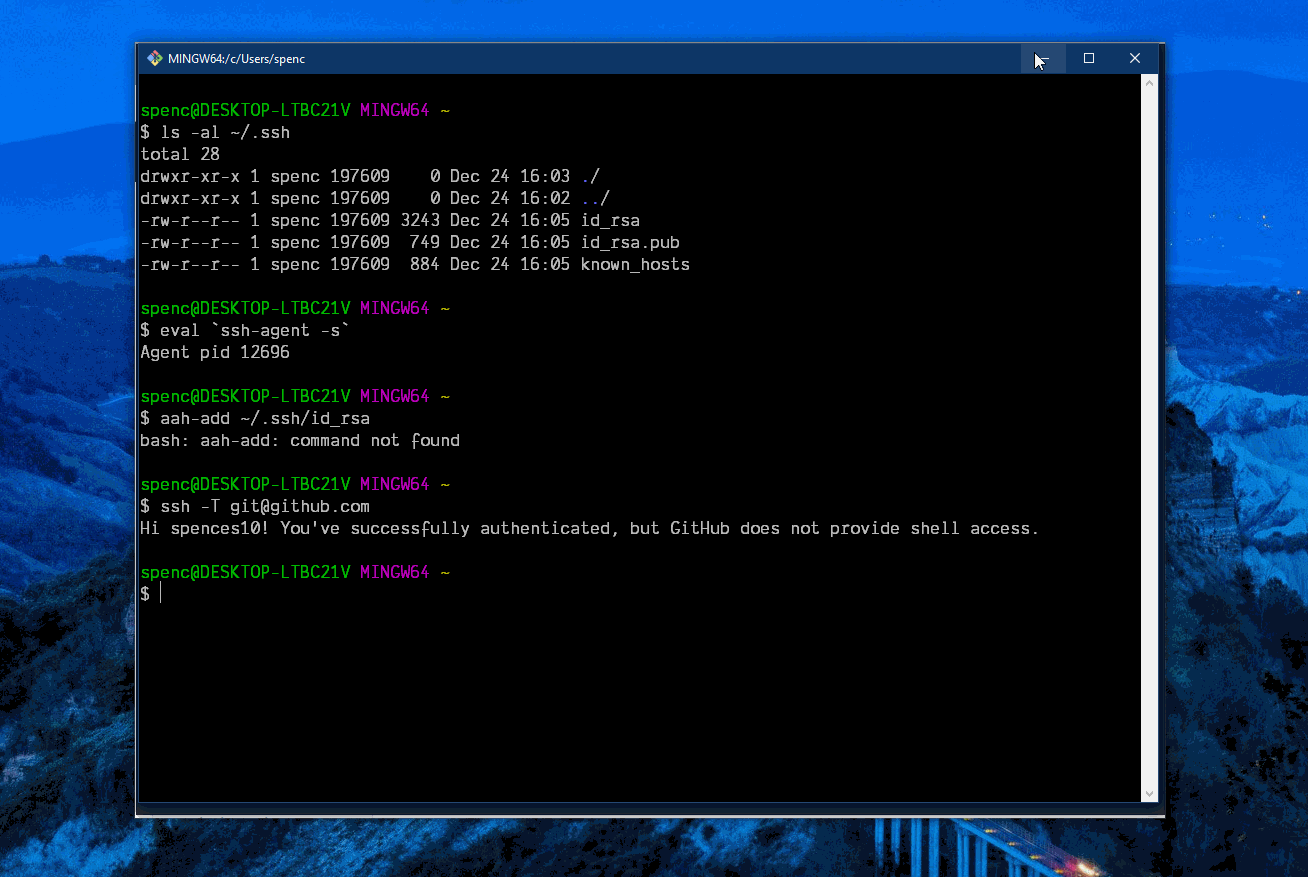Image resolution: width=1308 pixels, height=877 pixels.
Task: Close the MINGW64 terminal window
Action: [x=1135, y=59]
